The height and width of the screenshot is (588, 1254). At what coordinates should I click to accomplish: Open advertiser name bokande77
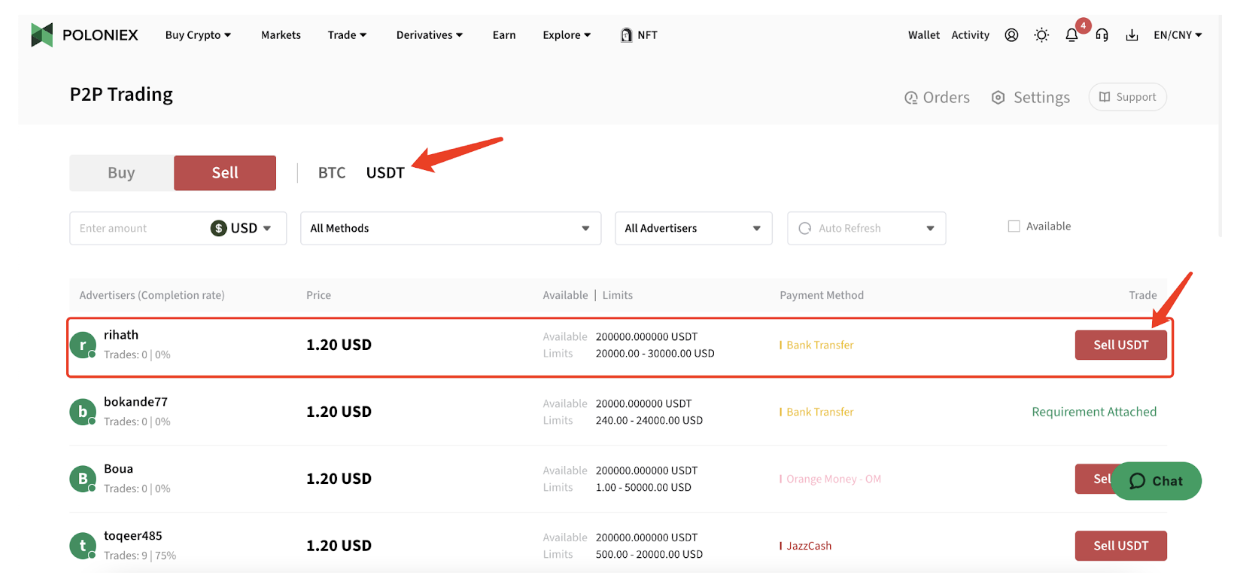tap(136, 402)
